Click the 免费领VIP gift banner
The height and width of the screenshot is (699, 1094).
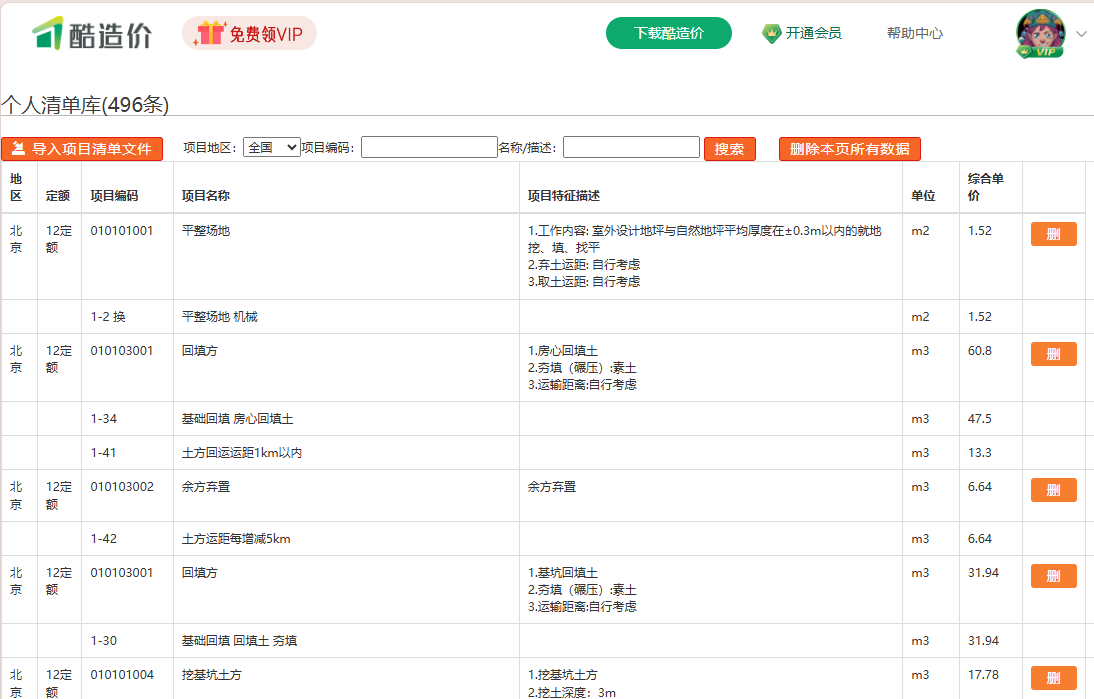pos(249,34)
